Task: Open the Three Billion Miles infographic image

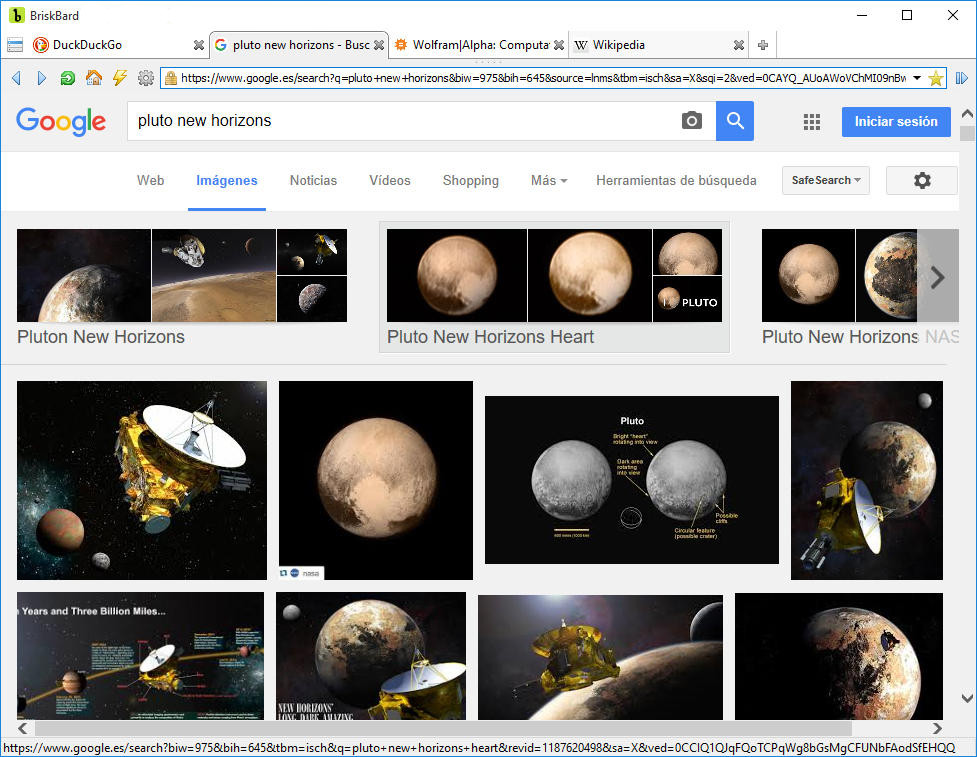Action: pos(140,656)
